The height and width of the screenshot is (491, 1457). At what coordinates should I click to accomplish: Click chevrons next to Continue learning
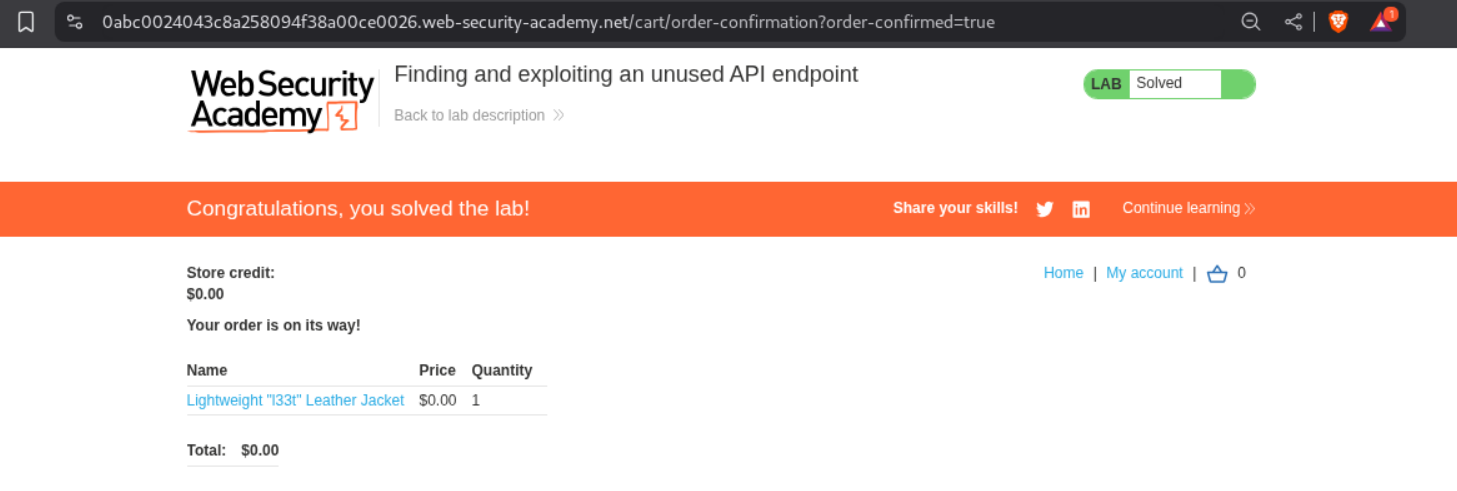(1249, 208)
